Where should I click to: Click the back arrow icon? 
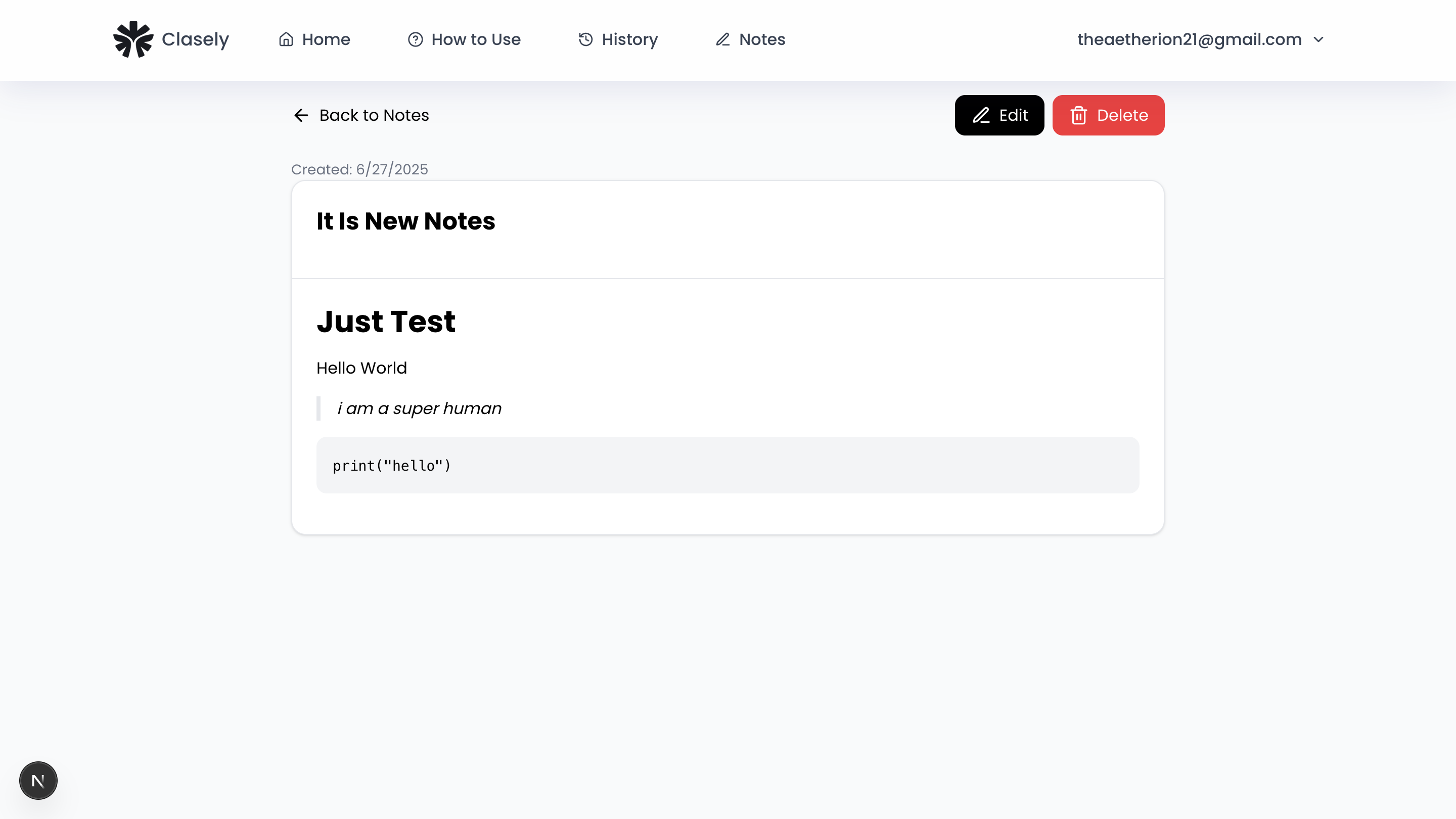(x=301, y=115)
